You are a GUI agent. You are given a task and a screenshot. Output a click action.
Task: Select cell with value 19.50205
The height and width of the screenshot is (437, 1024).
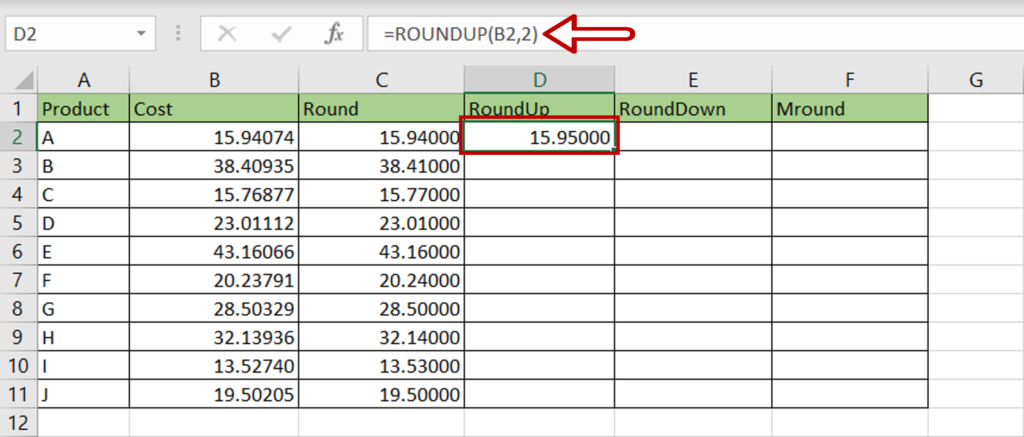[214, 395]
